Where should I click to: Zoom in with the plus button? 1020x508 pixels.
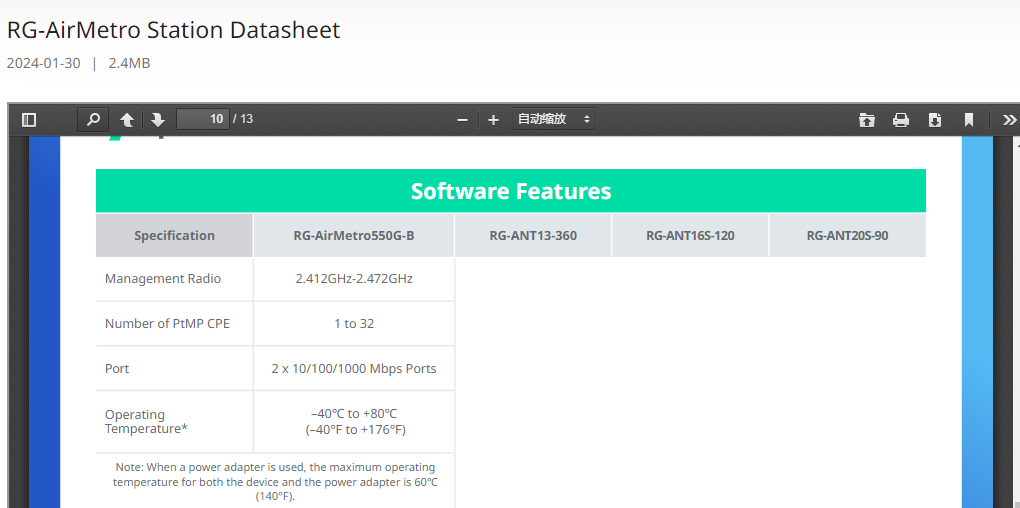[493, 120]
